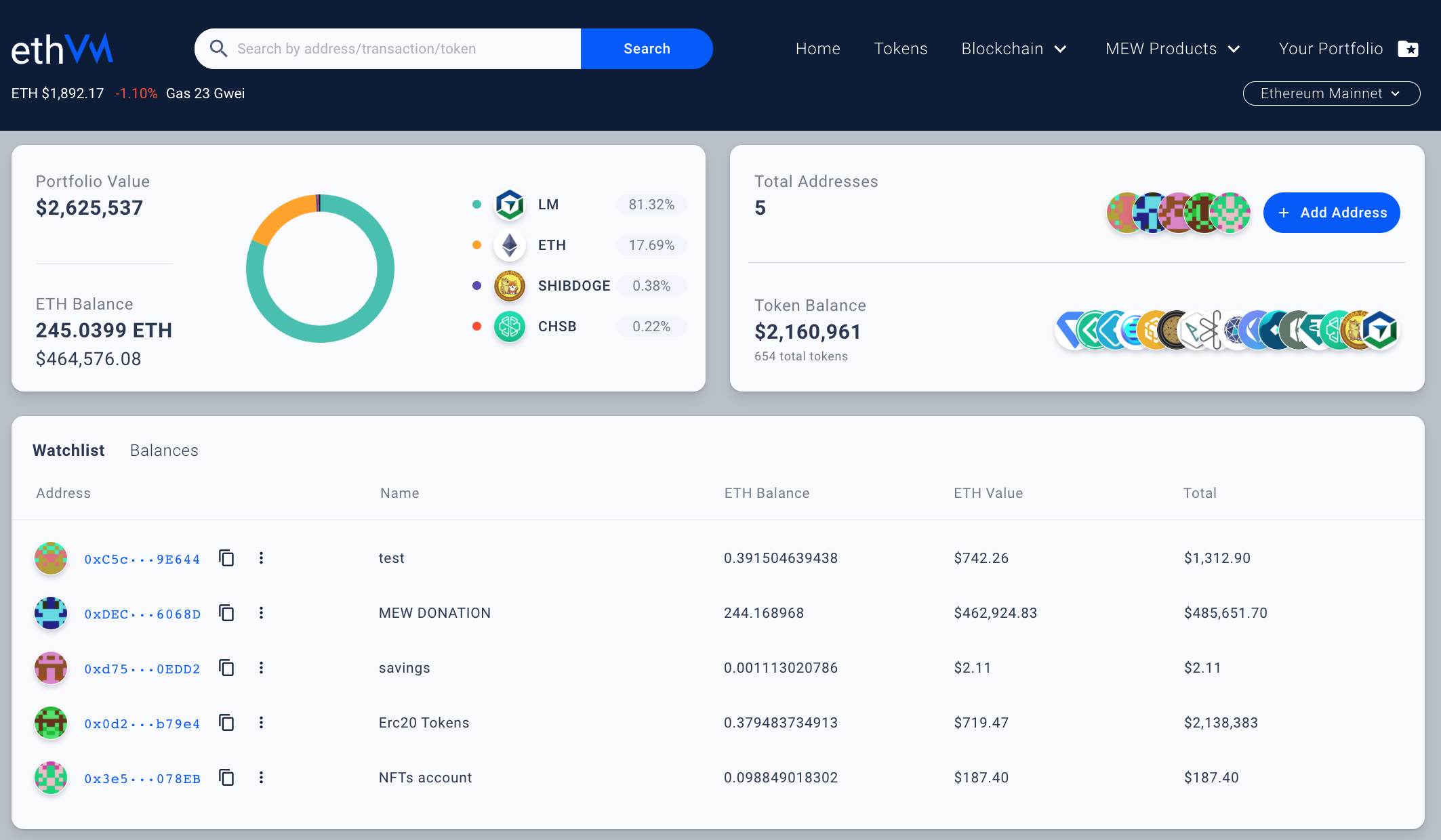Click the LM token icon in legend
Viewport: 1441px width, 840px height.
(509, 205)
